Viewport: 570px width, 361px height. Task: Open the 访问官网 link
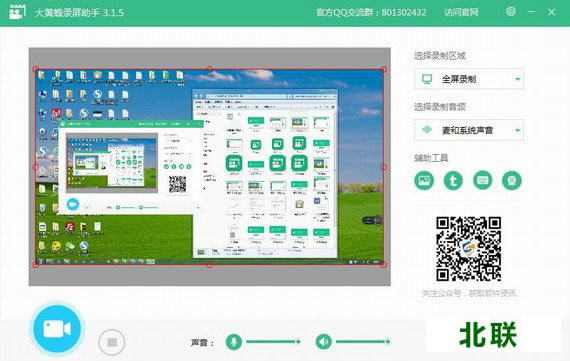point(461,13)
